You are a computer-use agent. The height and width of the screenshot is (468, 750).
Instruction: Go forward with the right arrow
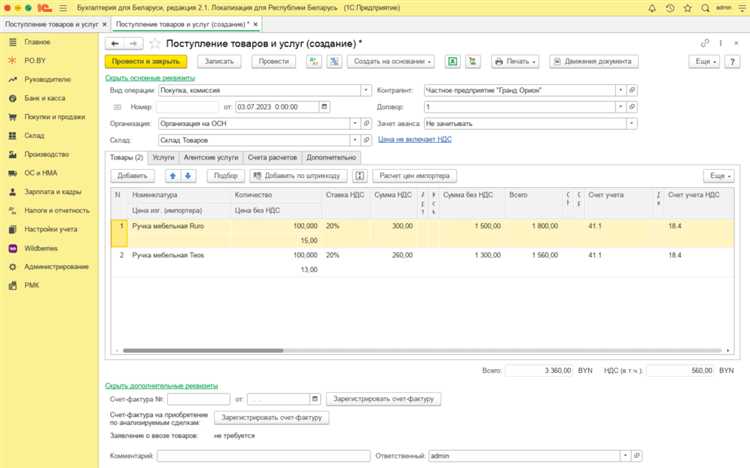[x=133, y=44]
